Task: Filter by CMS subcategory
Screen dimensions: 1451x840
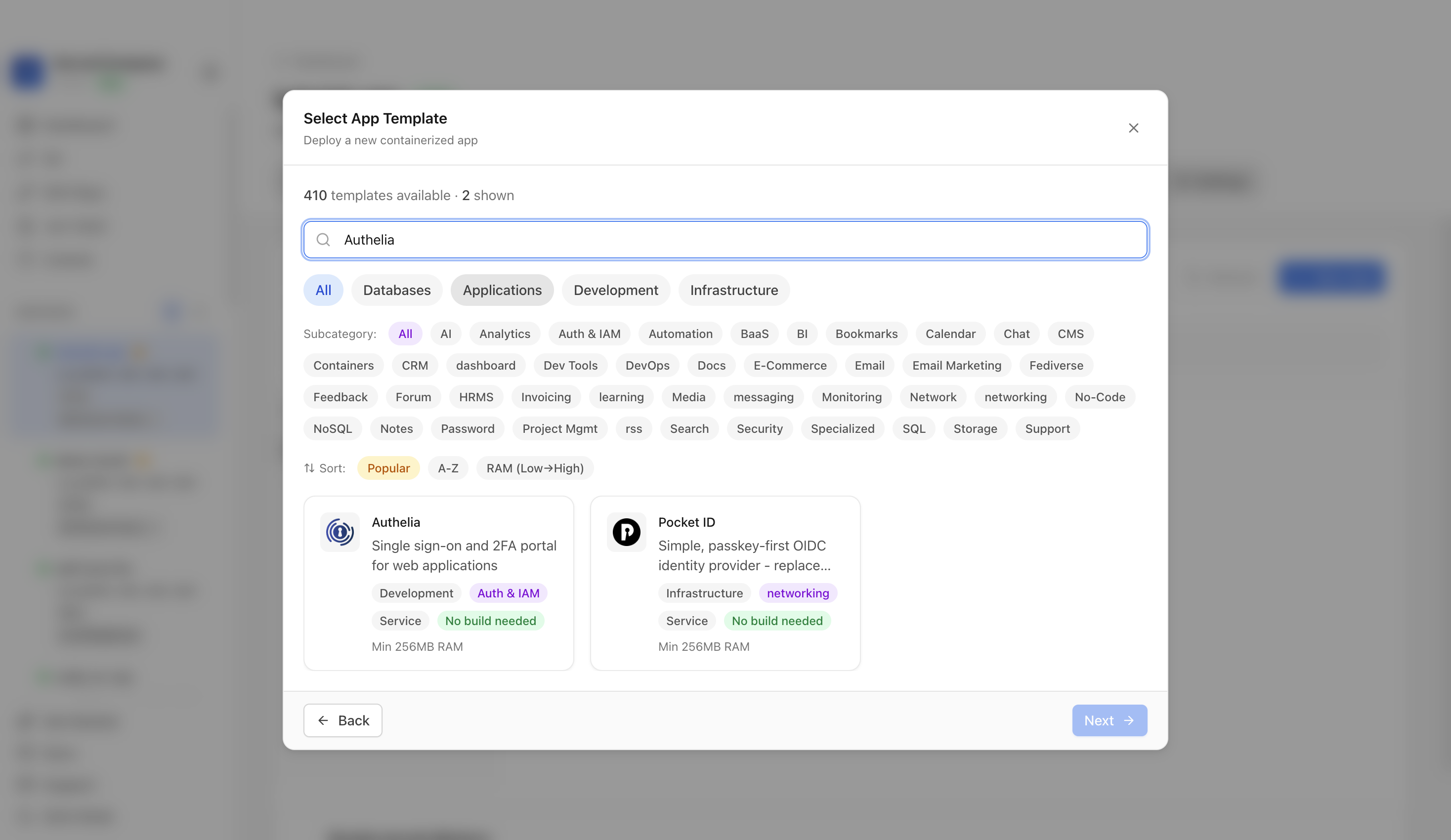Action: pos(1070,334)
